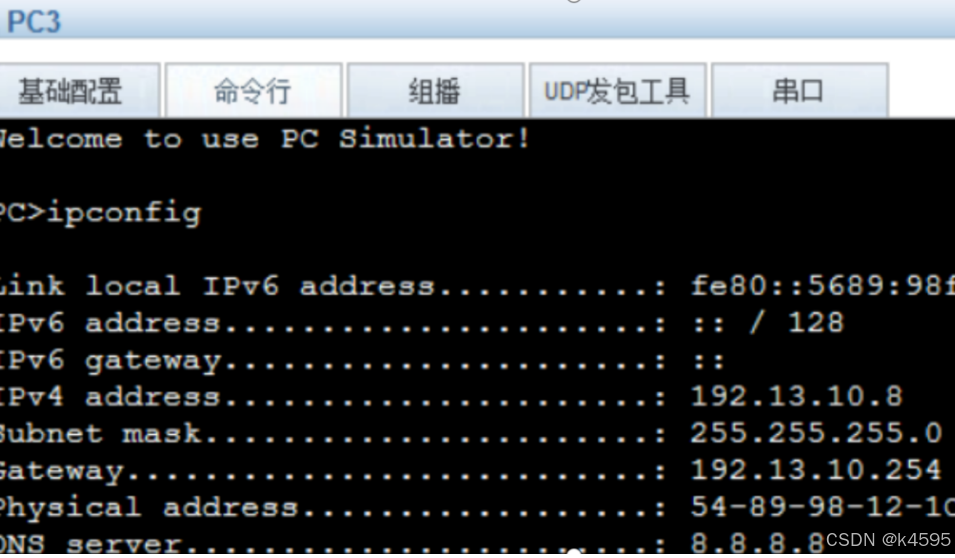
Task: Switch to the 命令行 tab
Action: [253, 91]
